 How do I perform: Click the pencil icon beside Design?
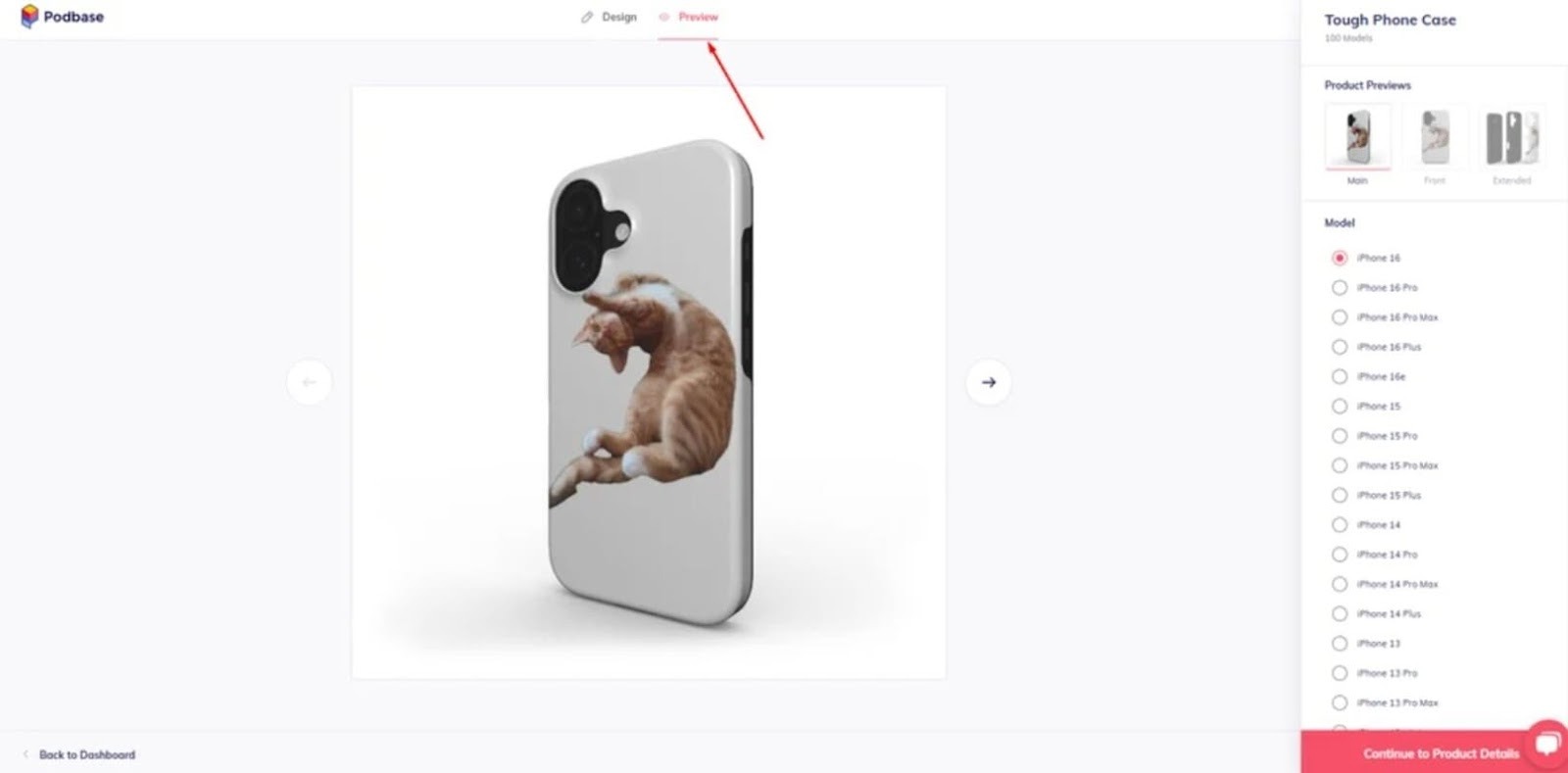[587, 17]
